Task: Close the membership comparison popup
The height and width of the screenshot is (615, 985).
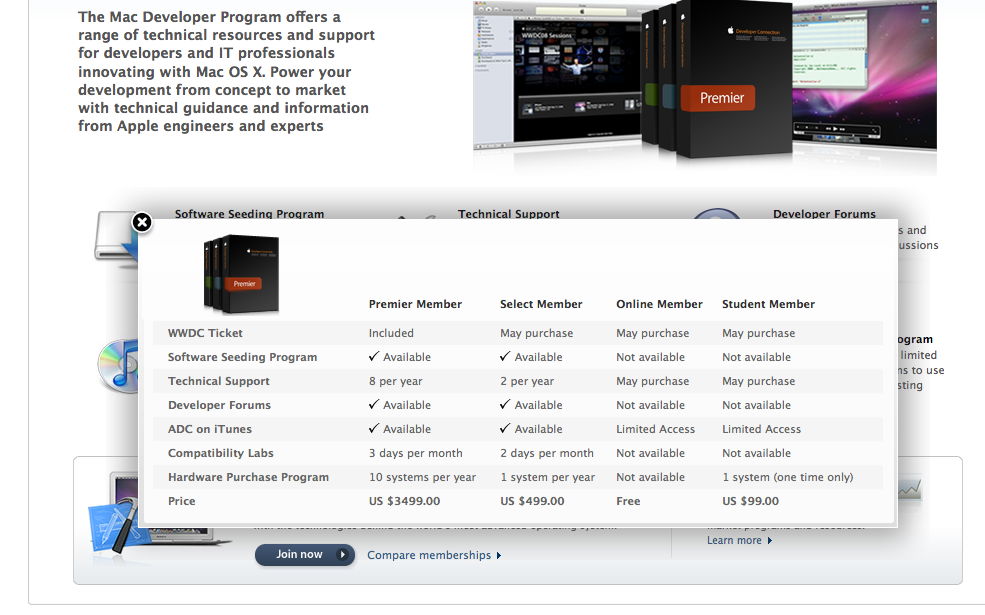Action: (142, 222)
